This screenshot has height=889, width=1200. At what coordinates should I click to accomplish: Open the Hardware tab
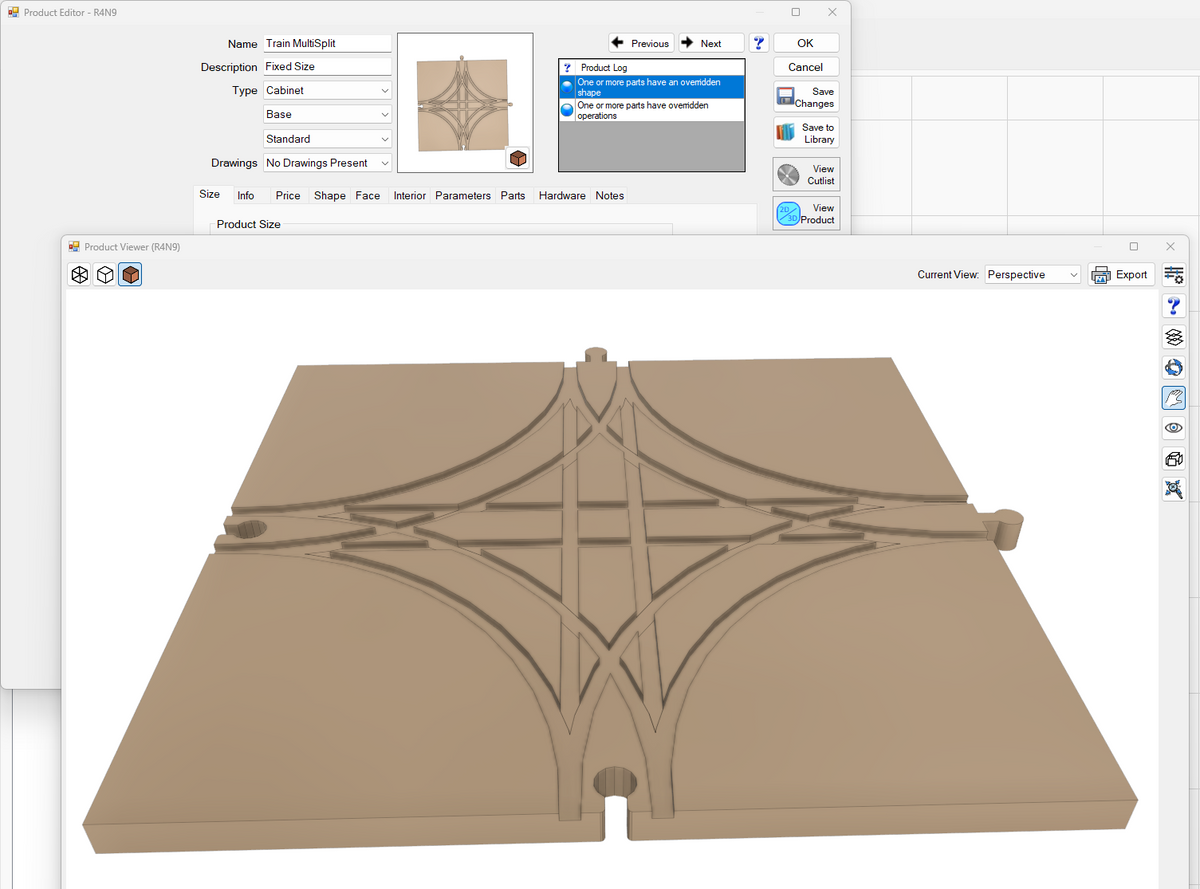click(562, 196)
